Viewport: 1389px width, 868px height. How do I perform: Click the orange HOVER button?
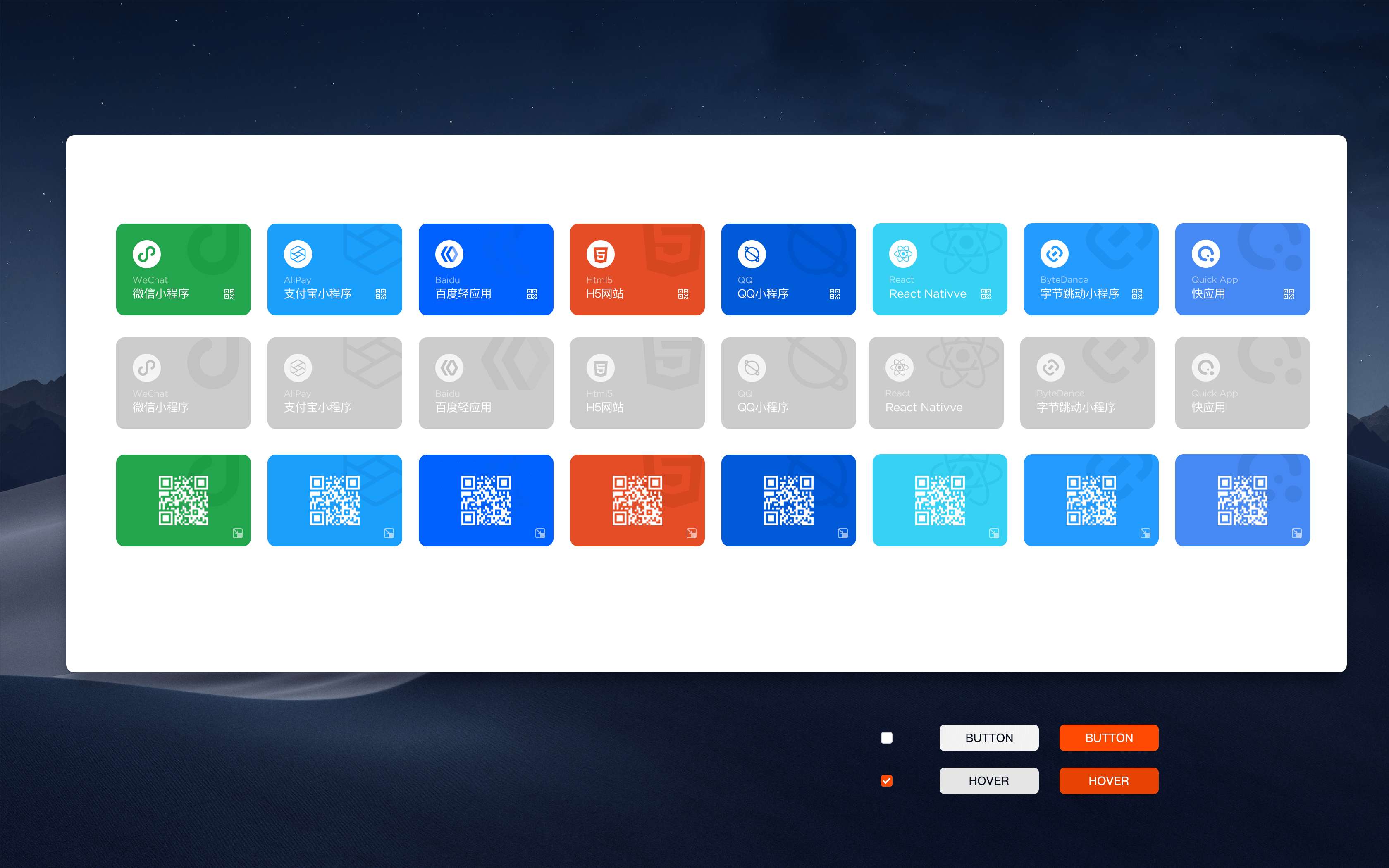[x=1109, y=781]
